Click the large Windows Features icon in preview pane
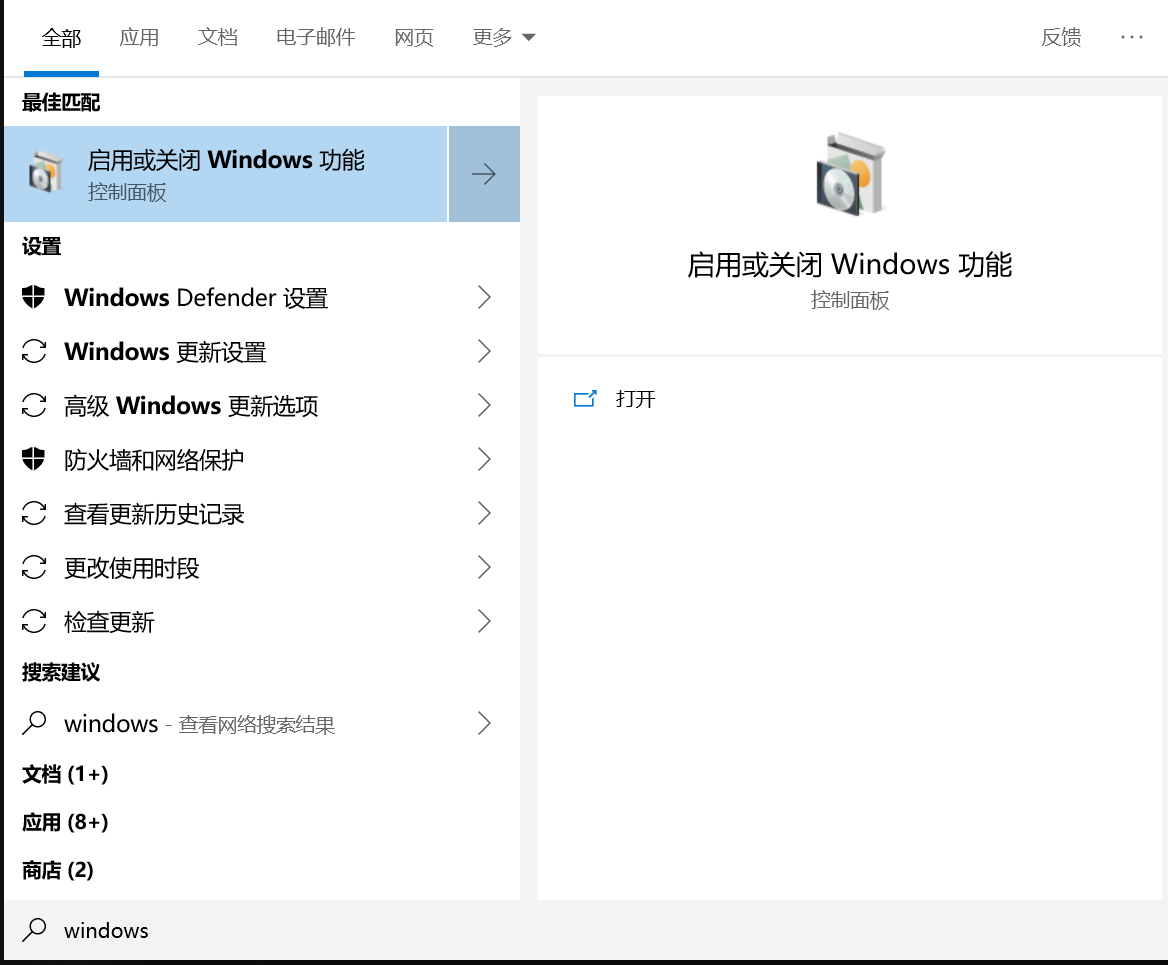This screenshot has height=965, width=1168. (850, 174)
